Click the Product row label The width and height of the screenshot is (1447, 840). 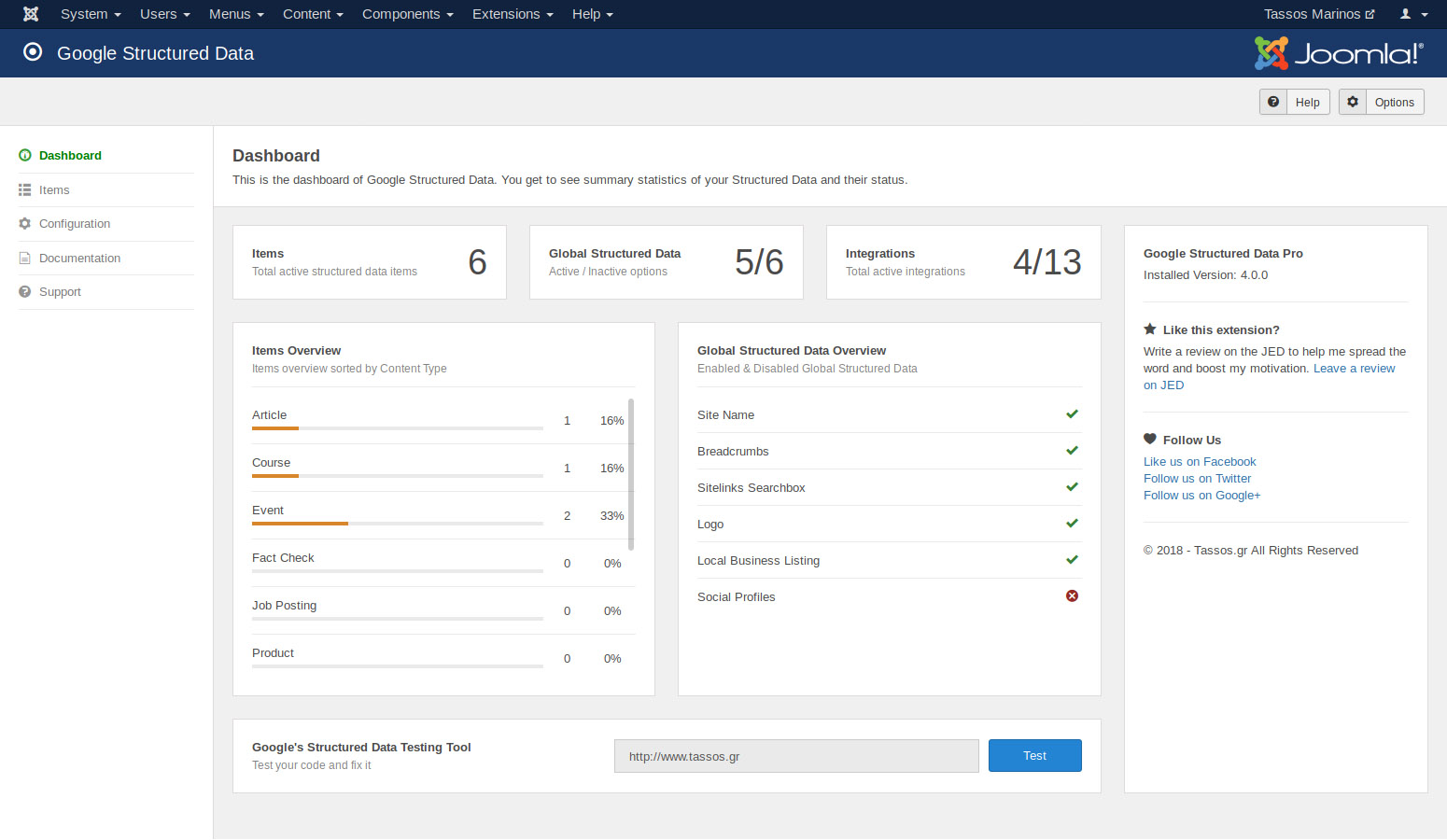[x=273, y=653]
